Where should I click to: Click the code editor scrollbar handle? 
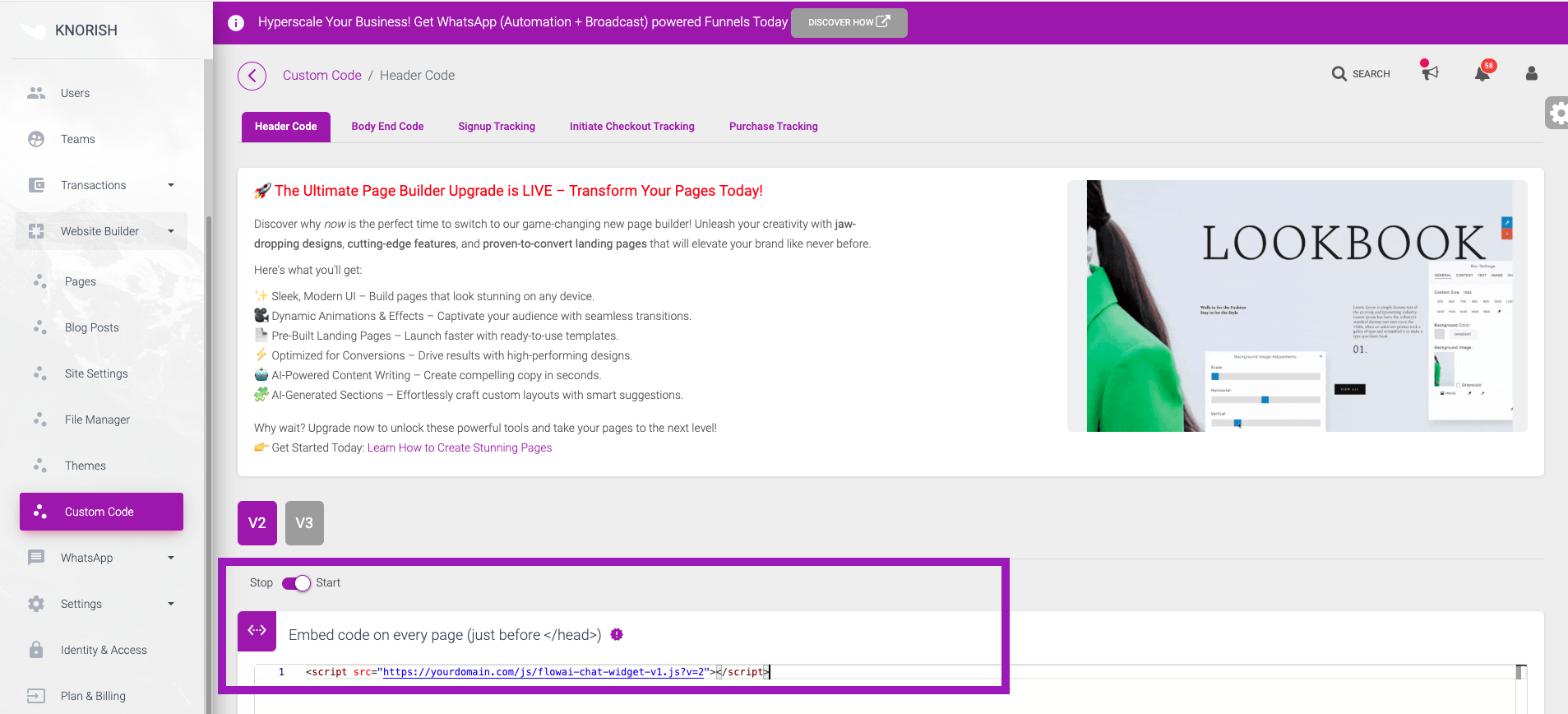point(1521,672)
